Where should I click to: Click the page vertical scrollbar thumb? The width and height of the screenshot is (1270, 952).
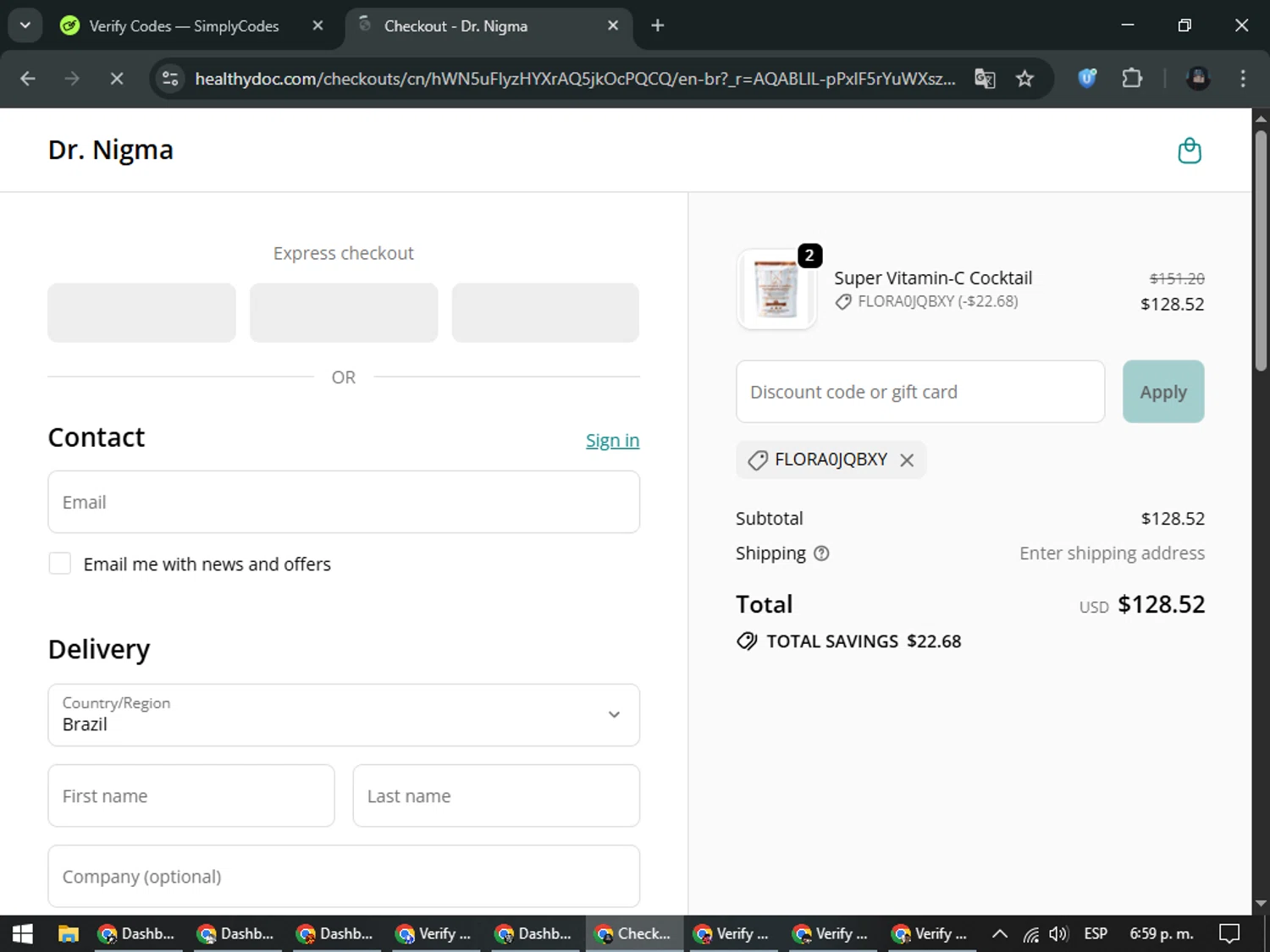pos(1262,250)
